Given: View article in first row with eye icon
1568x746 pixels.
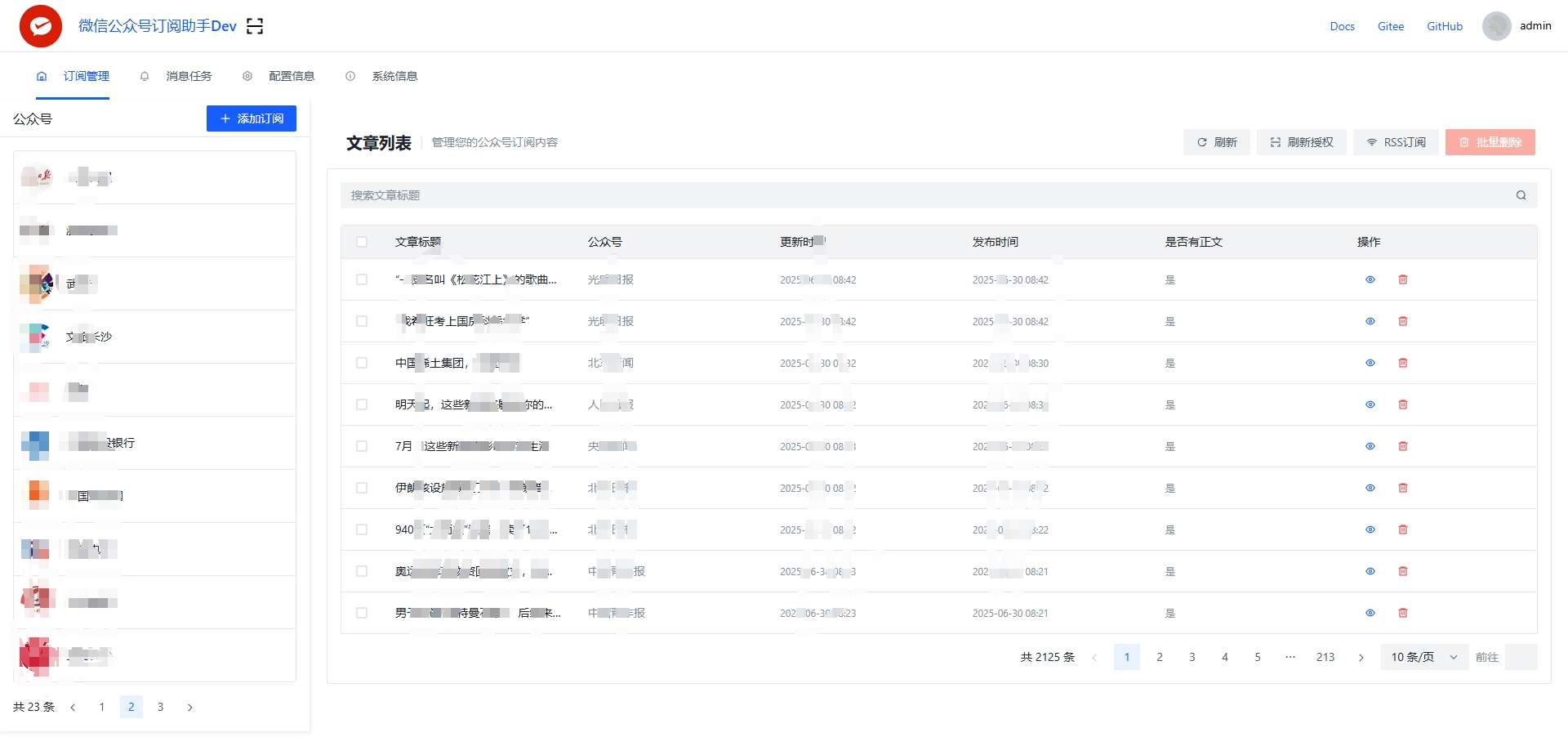Looking at the screenshot, I should click(1370, 279).
